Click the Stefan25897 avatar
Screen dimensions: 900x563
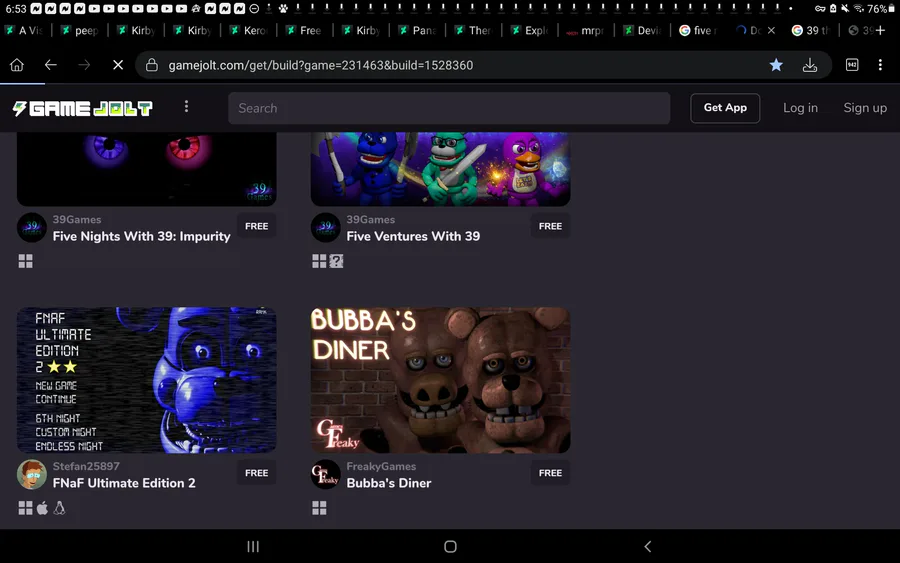click(x=32, y=475)
